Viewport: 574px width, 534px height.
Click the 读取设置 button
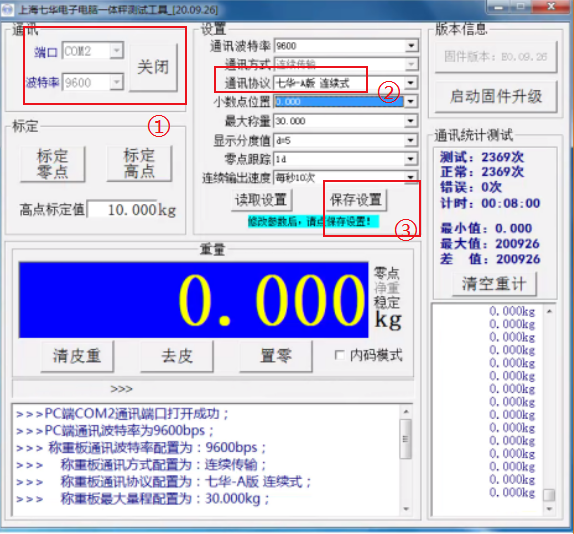coord(261,200)
